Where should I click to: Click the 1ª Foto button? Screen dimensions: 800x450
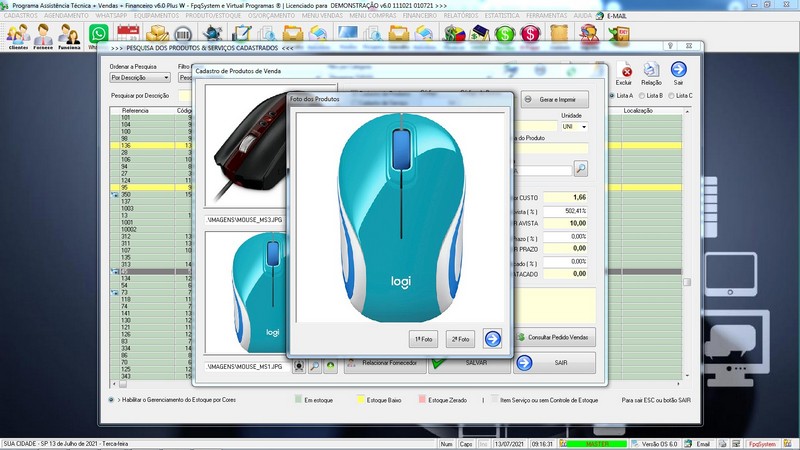pos(423,339)
